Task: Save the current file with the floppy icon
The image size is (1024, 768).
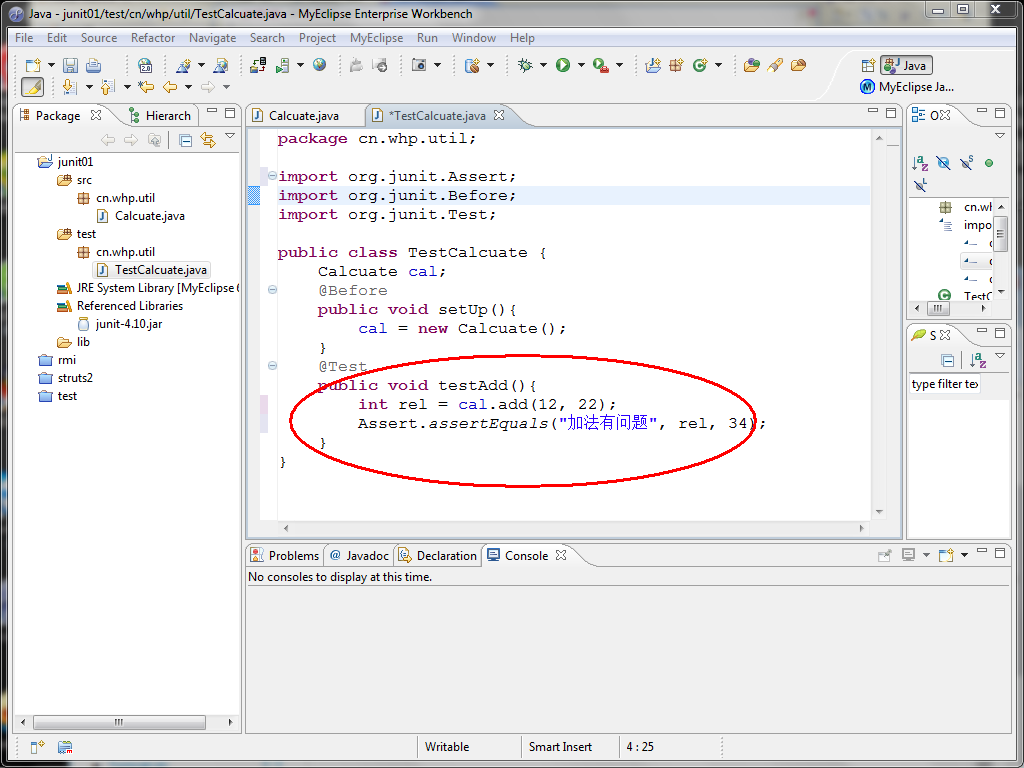Action: (70, 65)
